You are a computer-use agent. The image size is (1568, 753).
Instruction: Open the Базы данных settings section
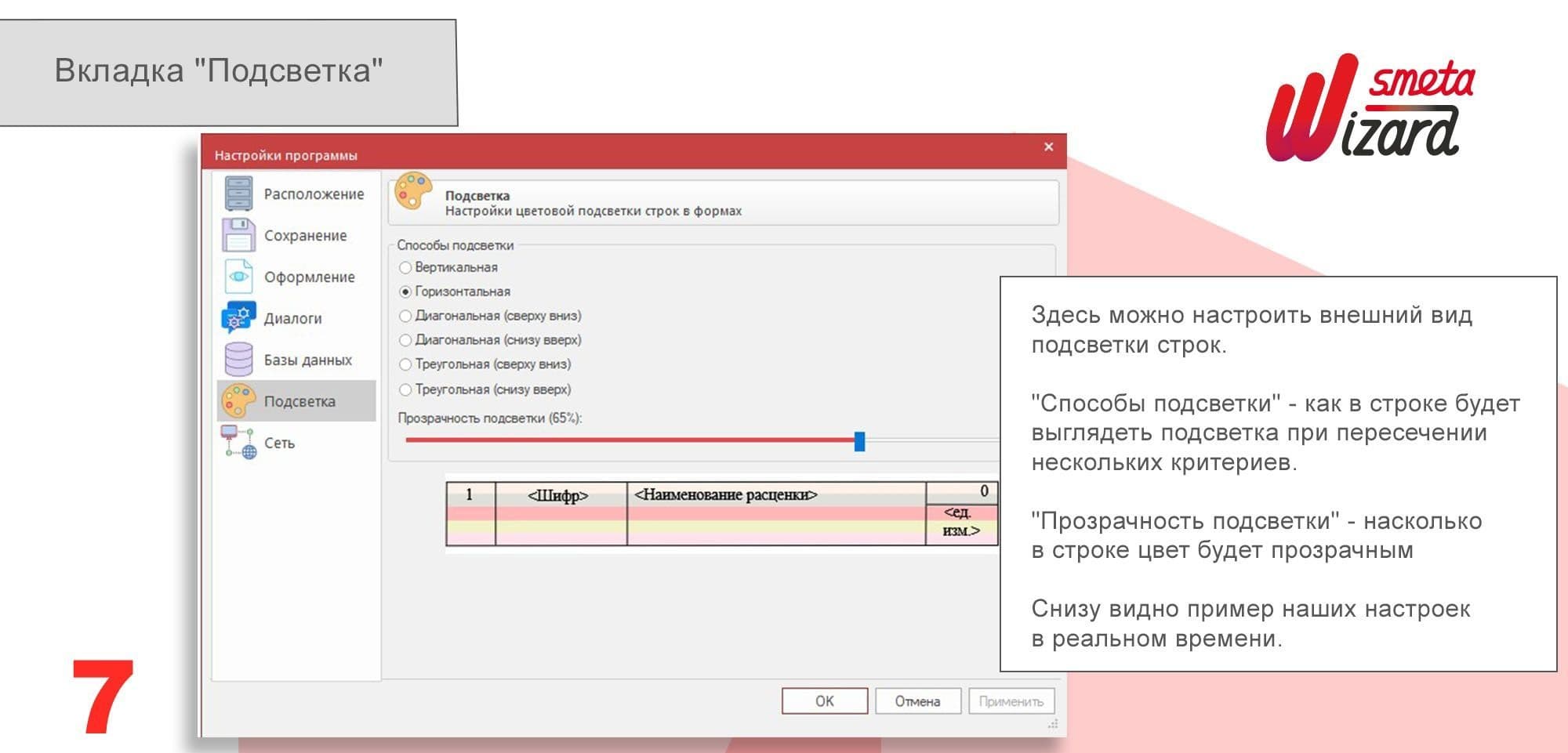pos(307,360)
